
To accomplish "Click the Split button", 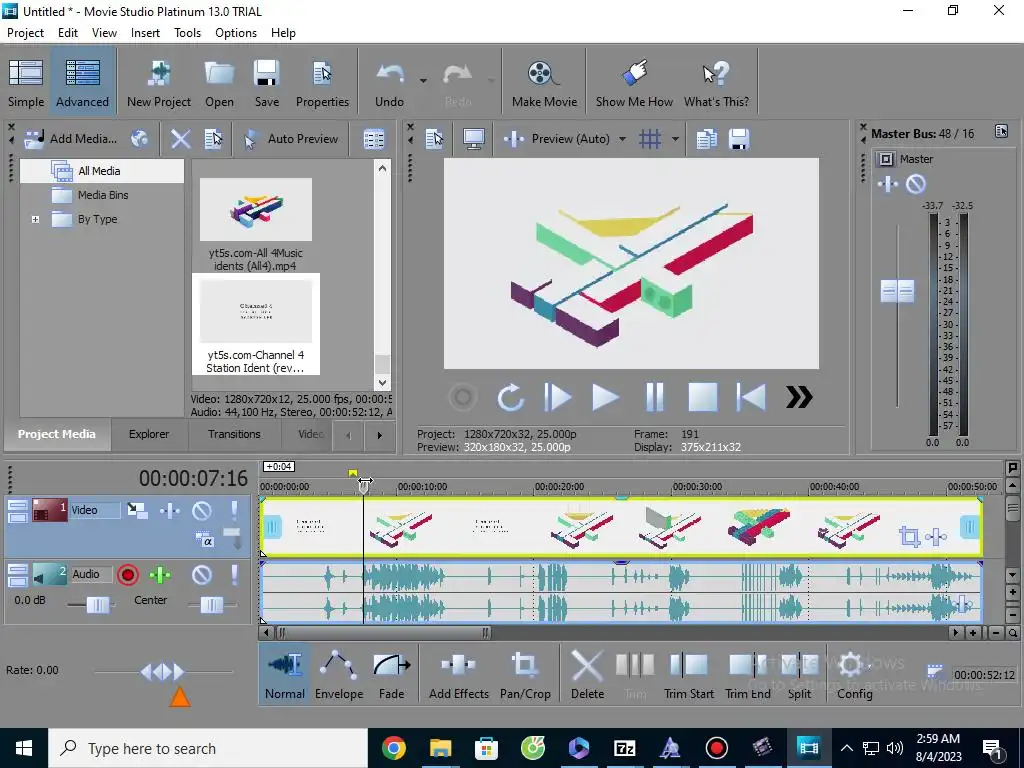I will coord(799,675).
